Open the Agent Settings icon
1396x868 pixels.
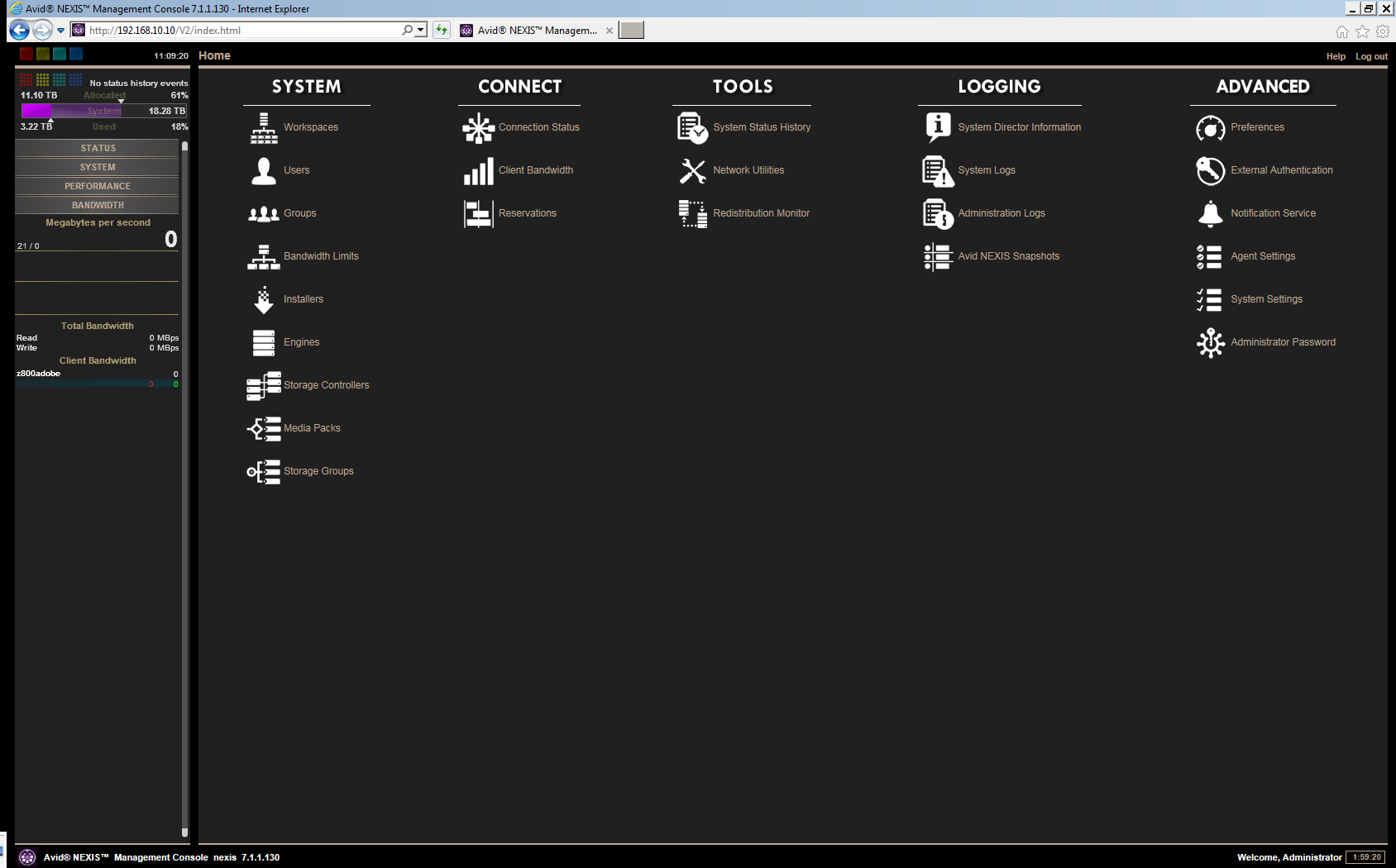[1209, 256]
